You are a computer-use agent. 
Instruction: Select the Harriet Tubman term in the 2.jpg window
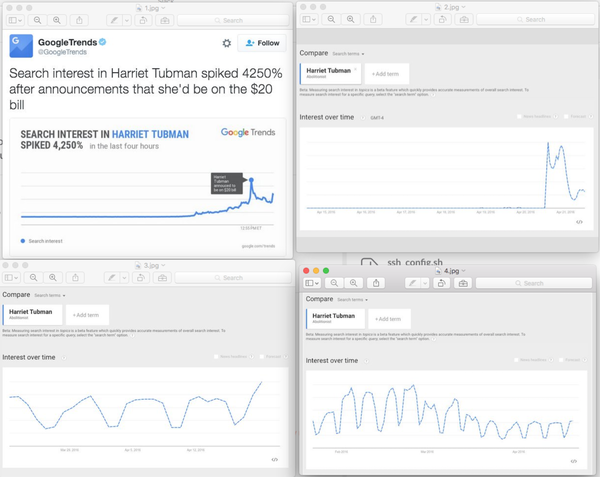click(330, 74)
